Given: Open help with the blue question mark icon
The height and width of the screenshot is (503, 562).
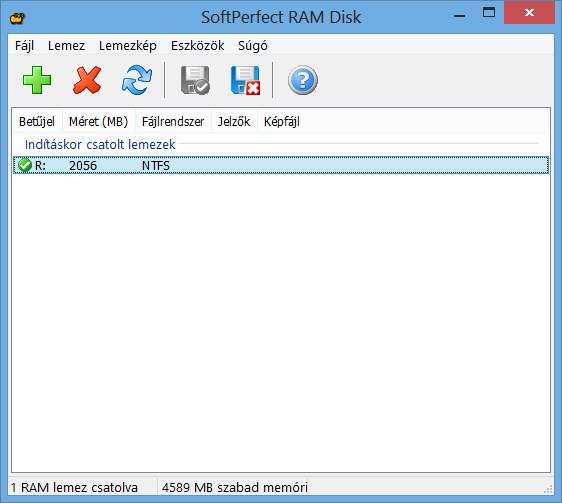Looking at the screenshot, I should (303, 80).
